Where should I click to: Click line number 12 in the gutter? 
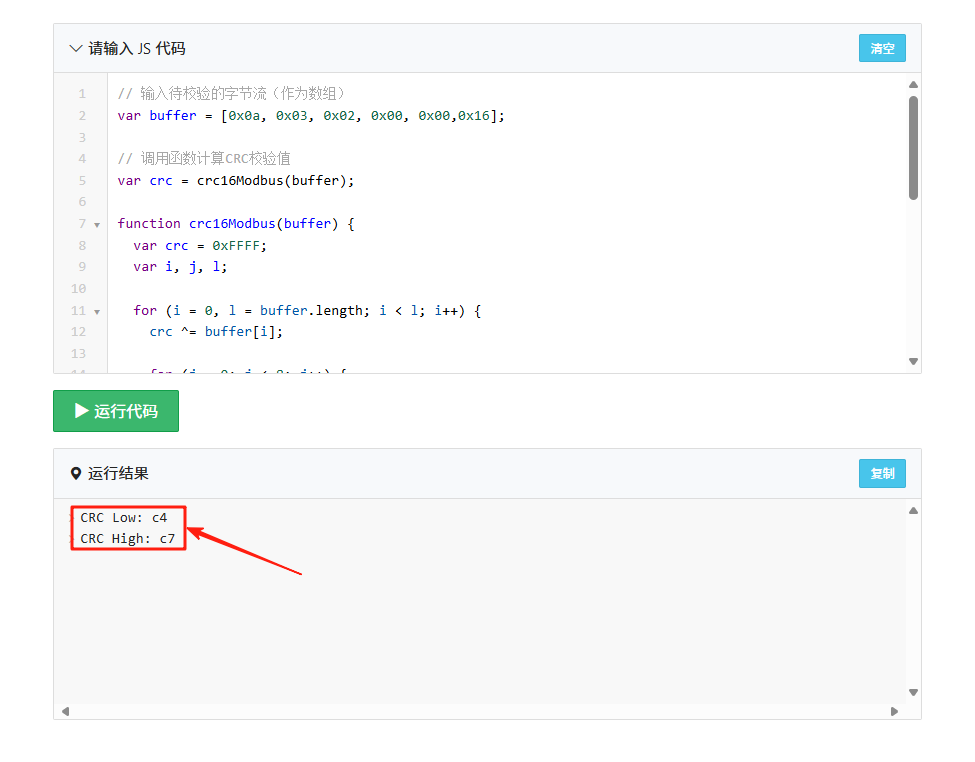coord(78,332)
